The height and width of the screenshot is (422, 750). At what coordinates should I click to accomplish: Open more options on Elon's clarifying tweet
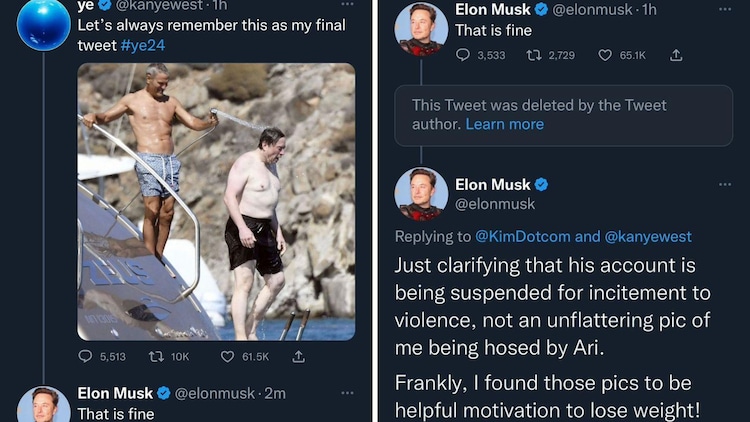pos(724,184)
